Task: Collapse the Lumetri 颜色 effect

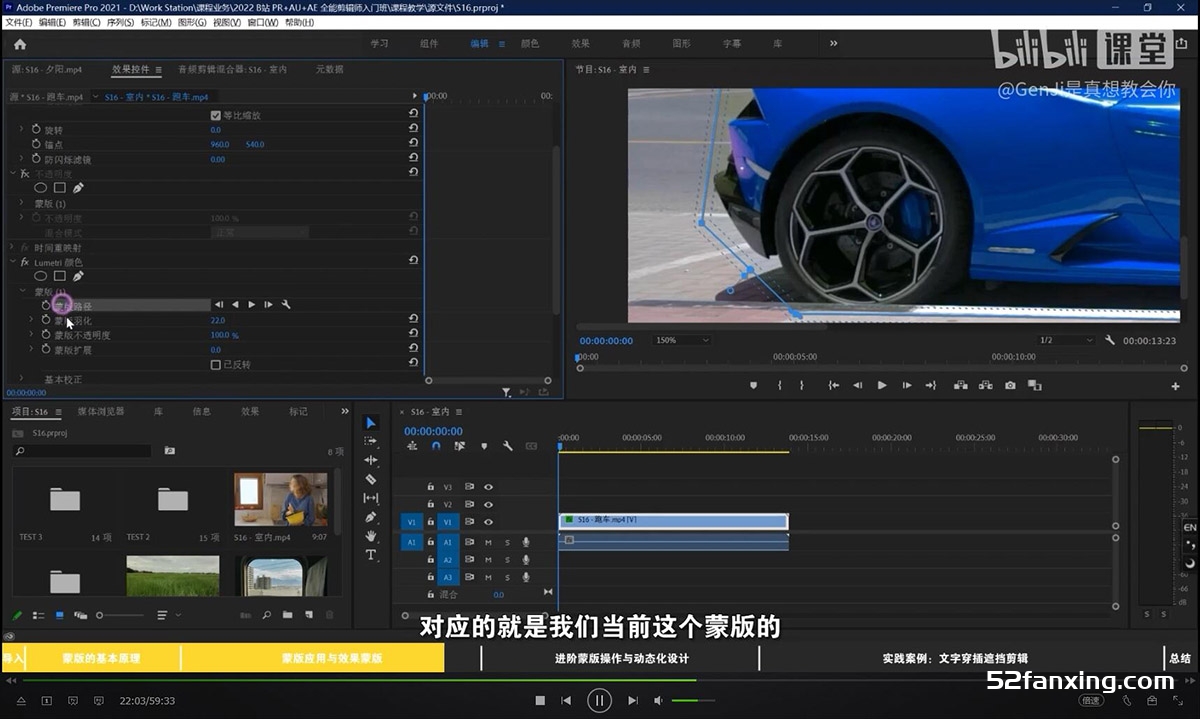Action: pyautogui.click(x=12, y=262)
